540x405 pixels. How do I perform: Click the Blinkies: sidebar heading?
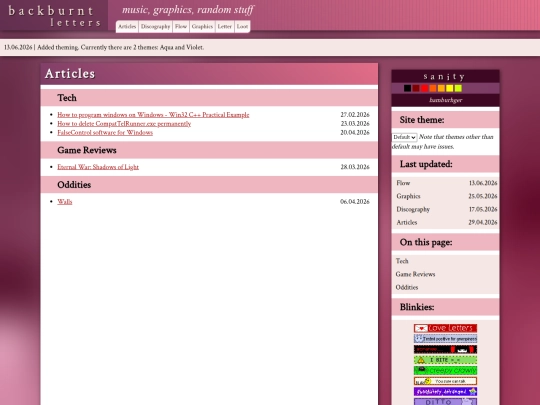(417, 307)
